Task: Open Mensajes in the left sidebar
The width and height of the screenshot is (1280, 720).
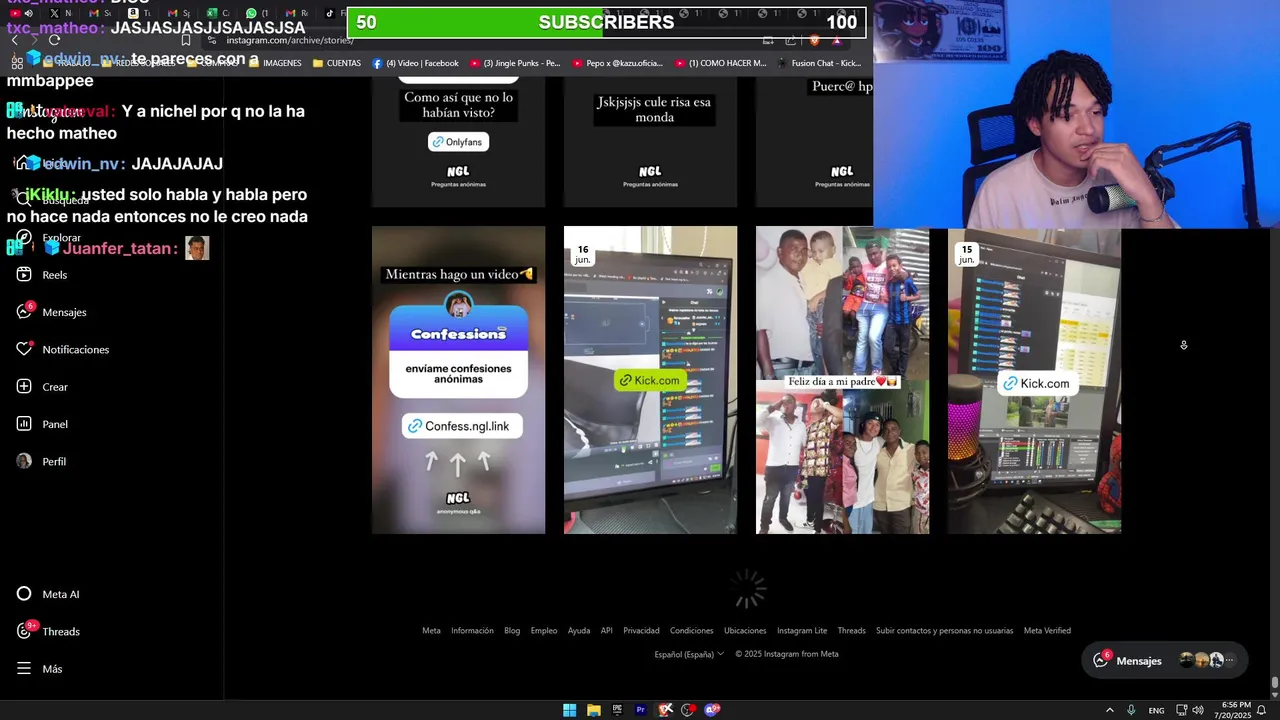Action: pyautogui.click(x=52, y=312)
